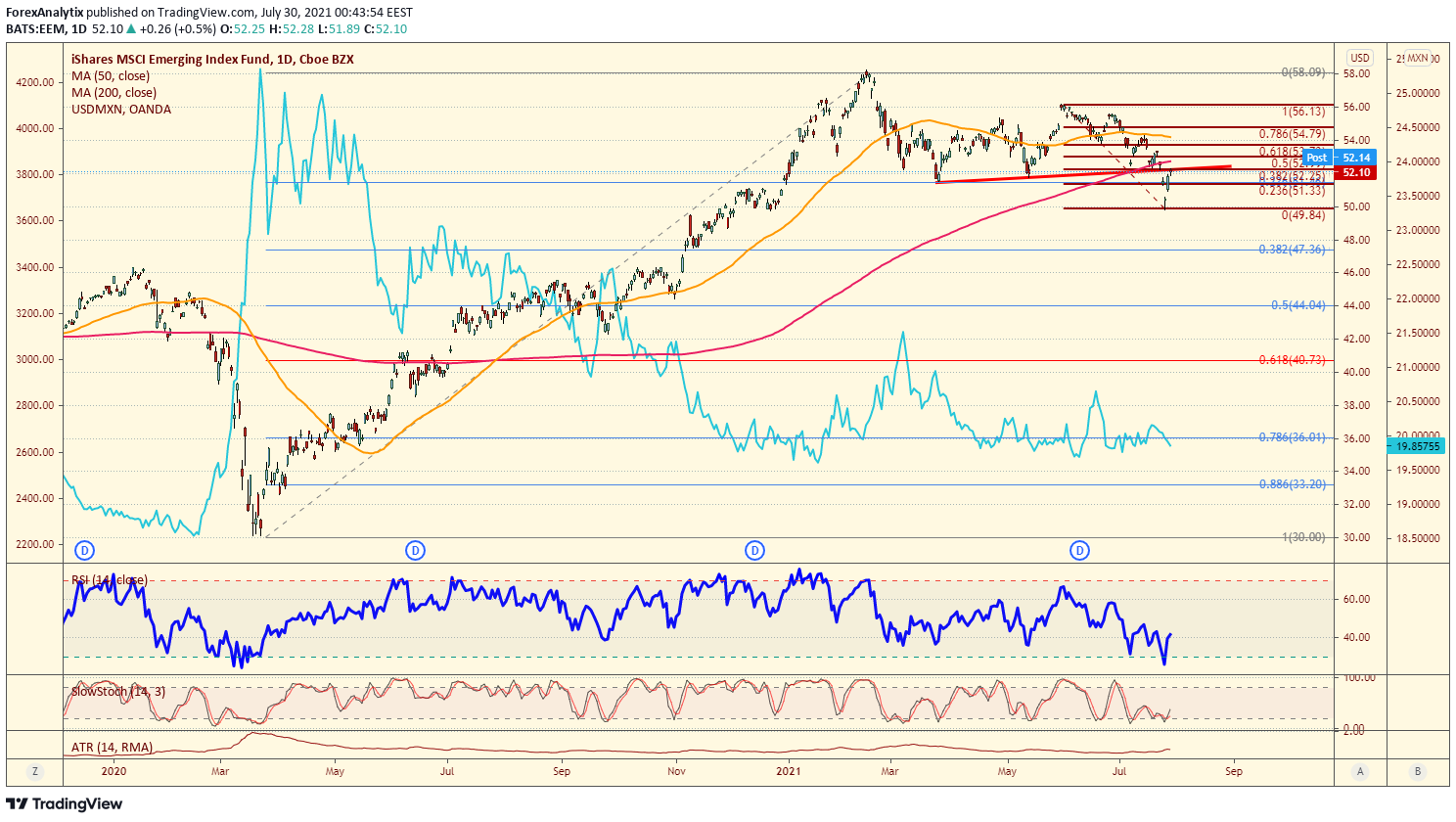The height and width of the screenshot is (822, 1456).
Task: Click the dividend D marker near January 2020
Action: [85, 551]
